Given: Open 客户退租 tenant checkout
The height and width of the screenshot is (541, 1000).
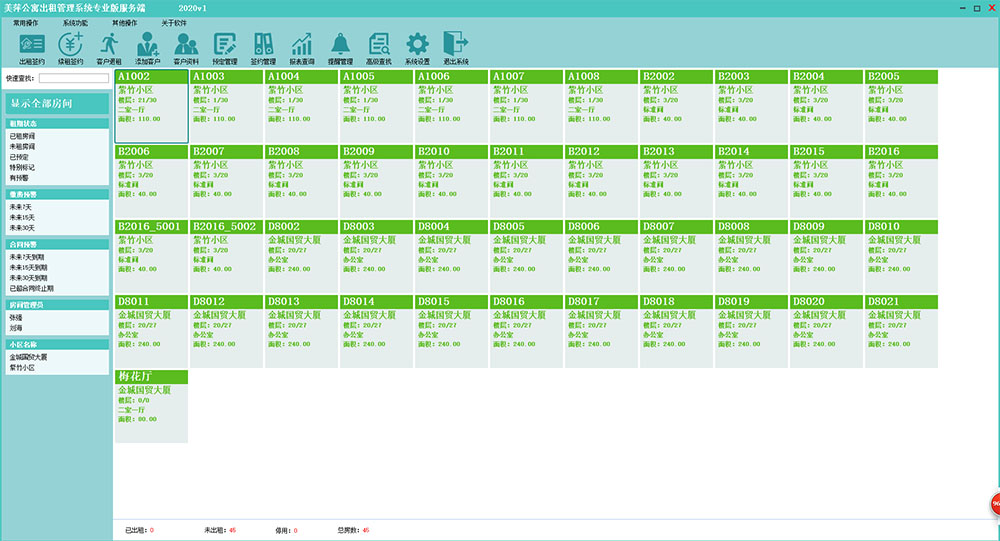Looking at the screenshot, I should pyautogui.click(x=109, y=47).
